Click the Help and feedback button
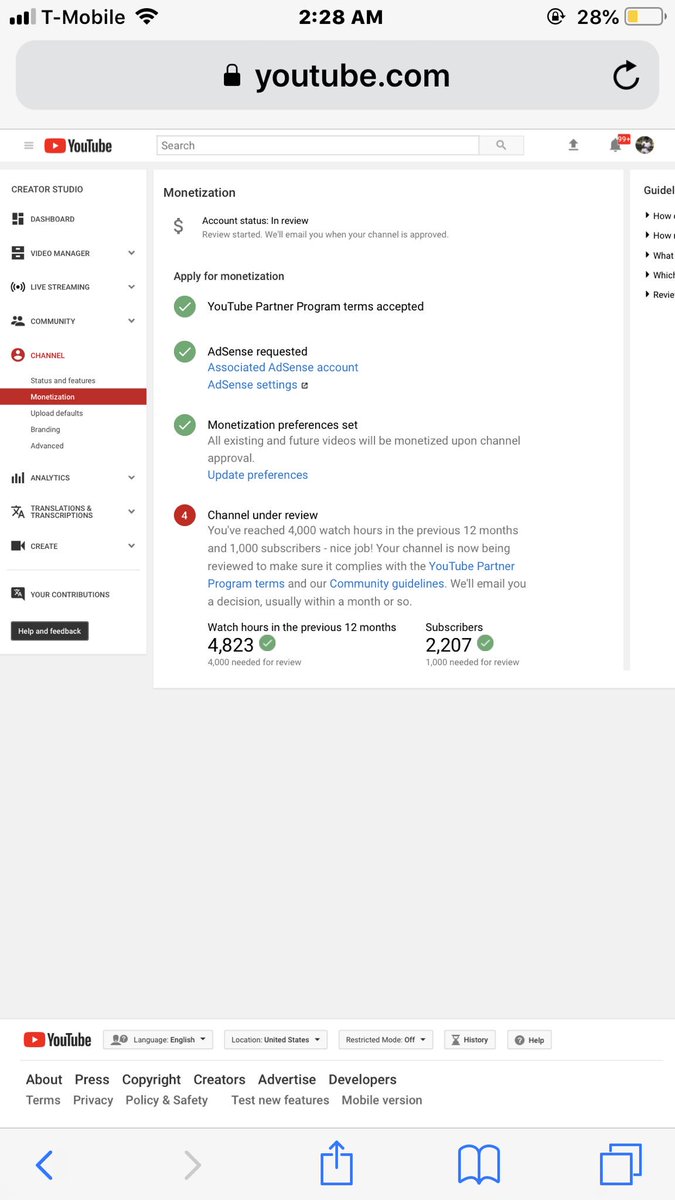 tap(50, 631)
